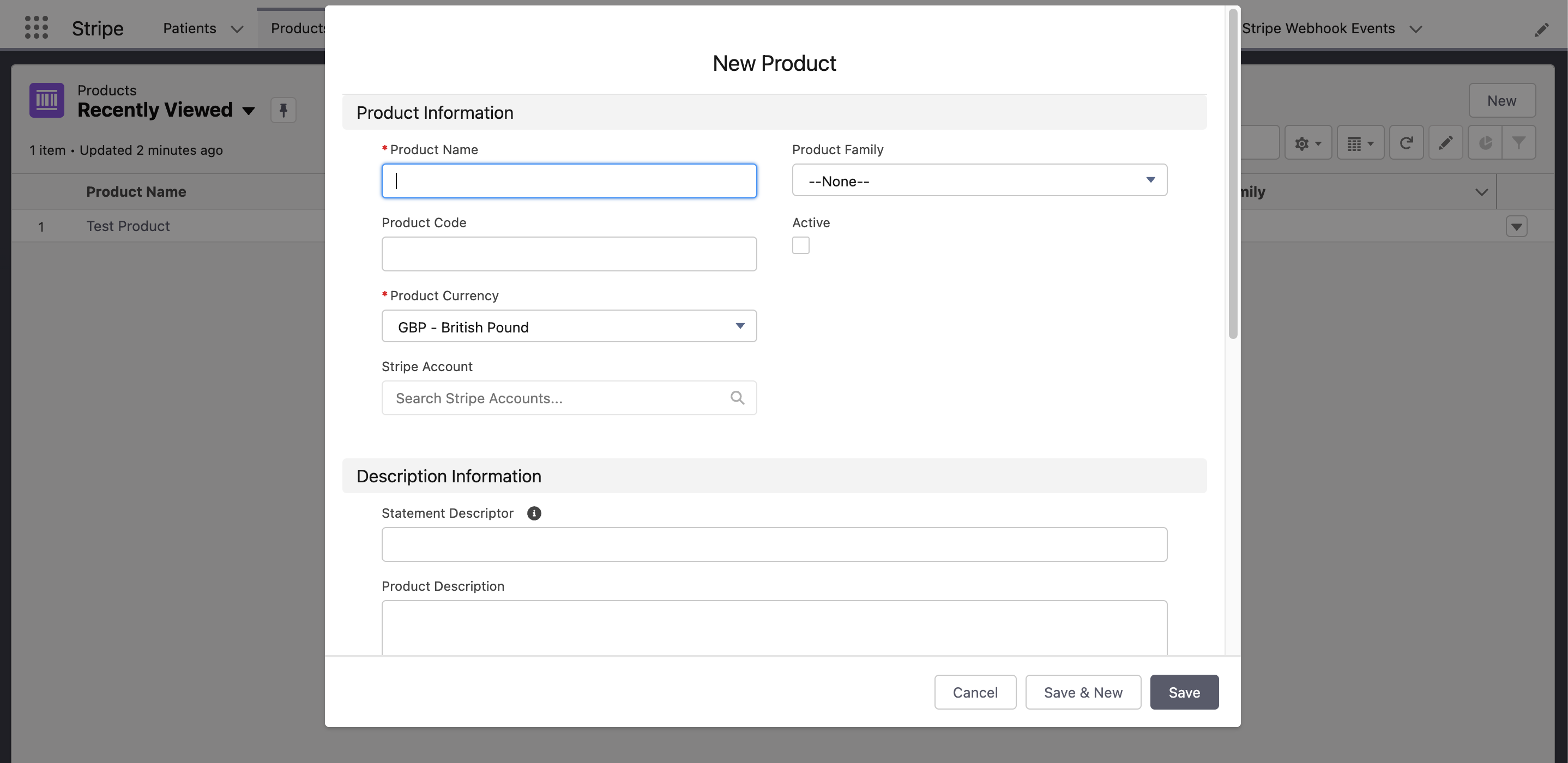
Task: Click the inline edit pencil icon
Action: pyautogui.click(x=1445, y=143)
